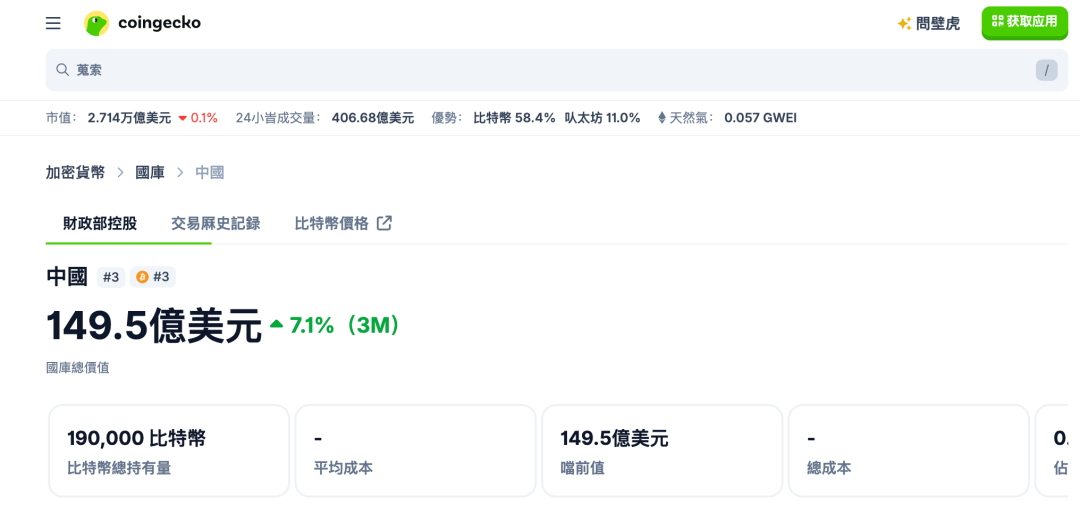Click the sparkle icon beside 問壁虎
The height and width of the screenshot is (505, 1080).
coord(904,23)
